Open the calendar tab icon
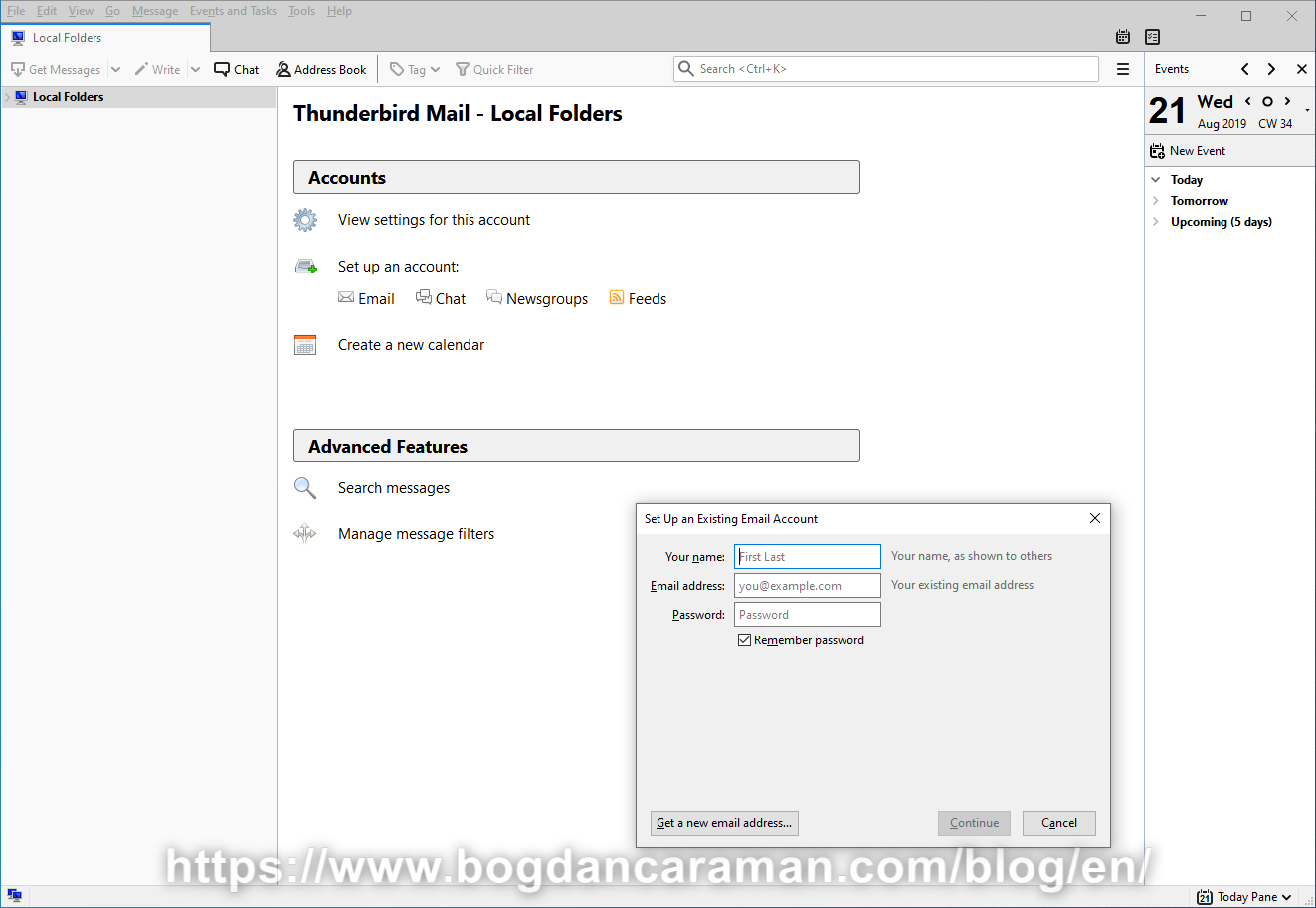Image resolution: width=1316 pixels, height=908 pixels. (1123, 37)
